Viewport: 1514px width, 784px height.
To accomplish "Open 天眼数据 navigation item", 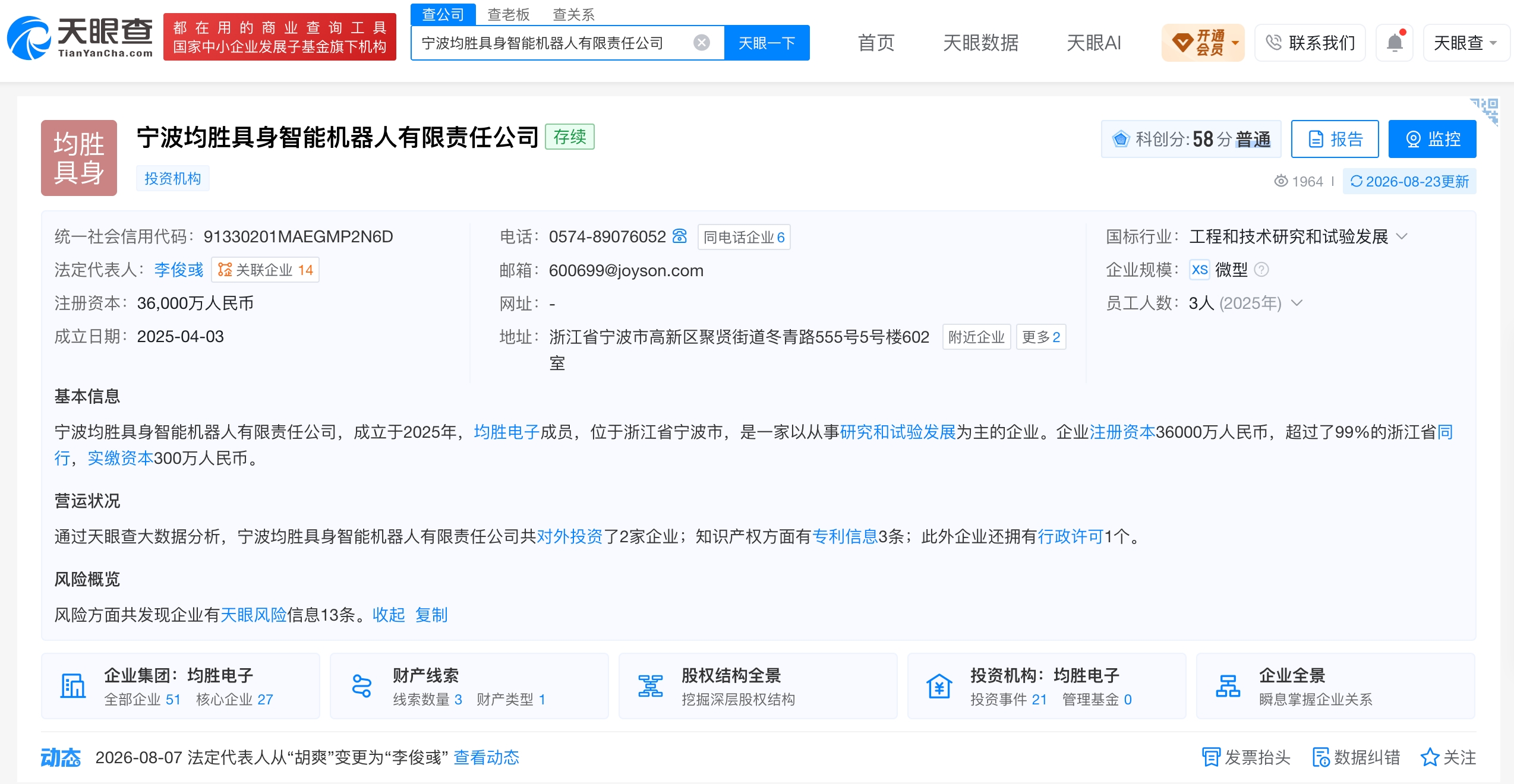I will (980, 43).
